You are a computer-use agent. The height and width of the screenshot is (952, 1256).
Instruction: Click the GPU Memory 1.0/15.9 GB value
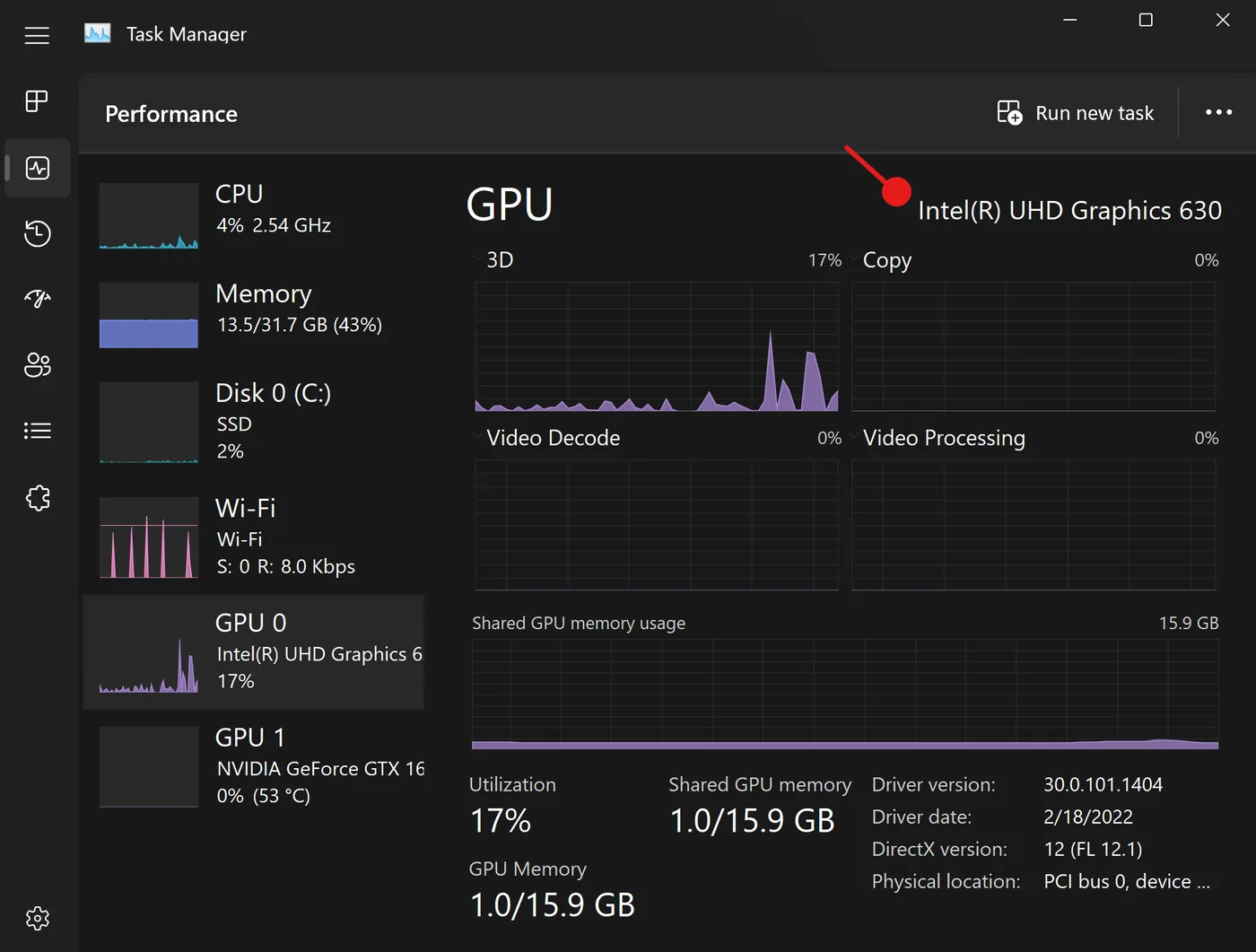pos(553,905)
